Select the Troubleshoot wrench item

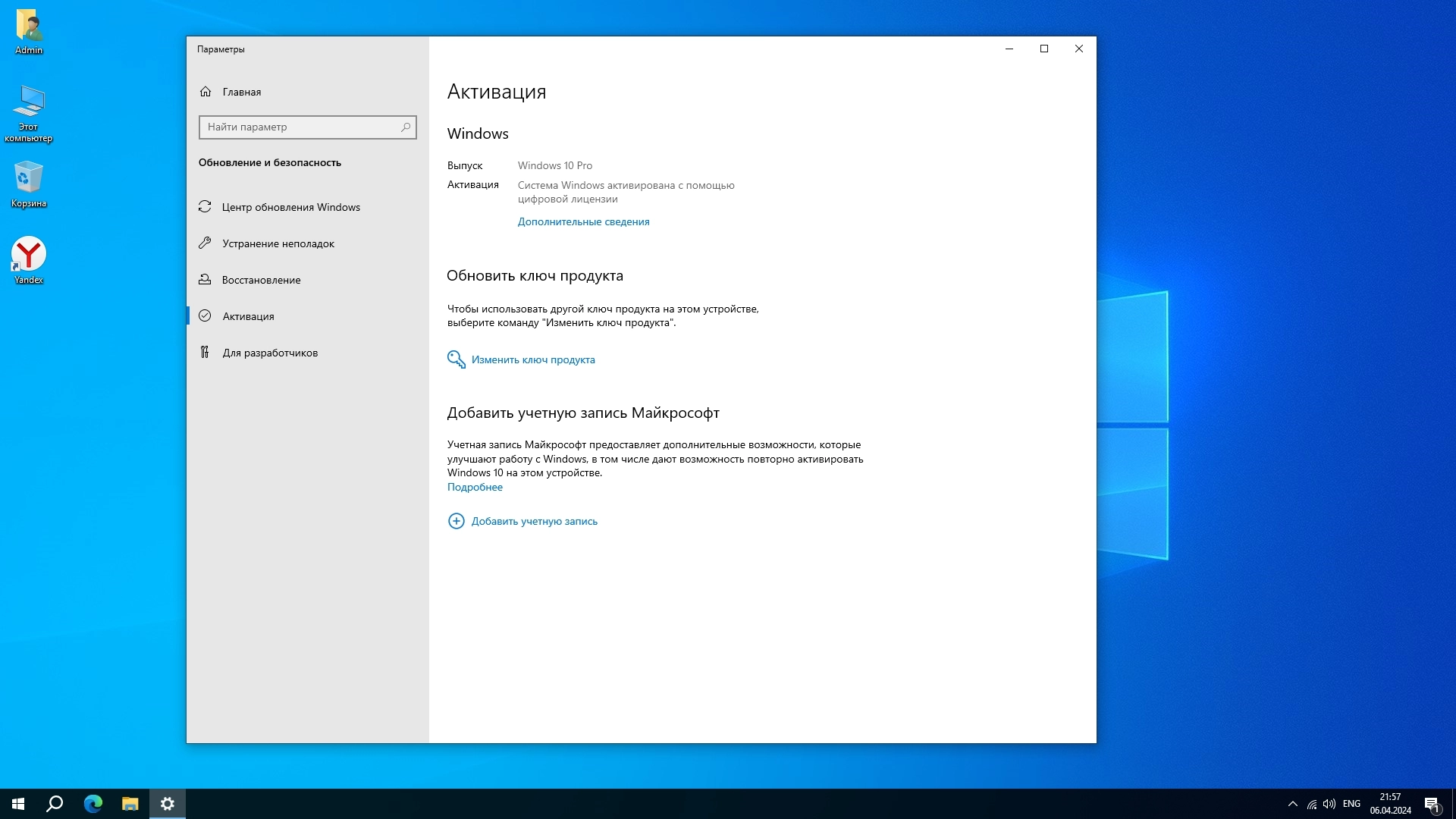[x=278, y=243]
